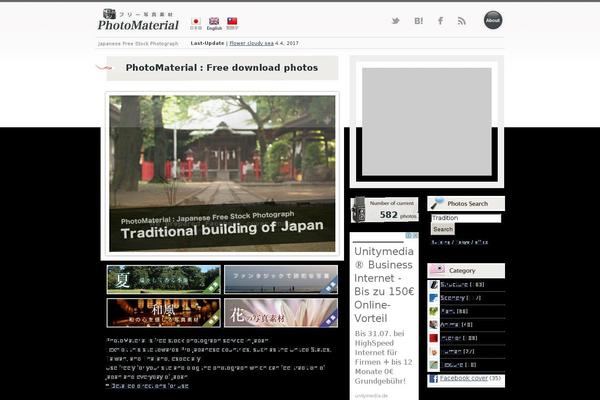Screen dimensions: 600x400
Task: Click the suggested keyword links under Search
Action: (x=460, y=242)
